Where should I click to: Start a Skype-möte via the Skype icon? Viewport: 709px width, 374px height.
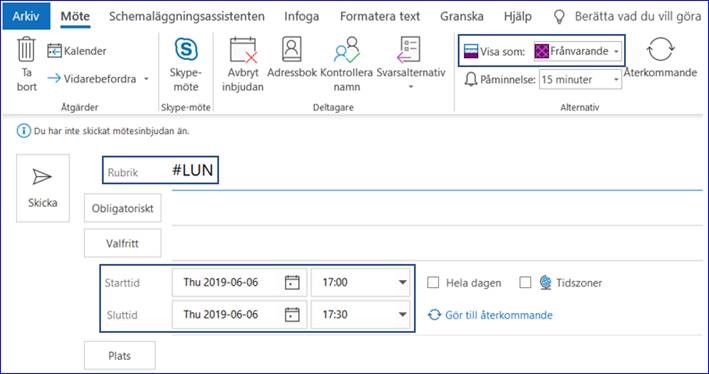click(186, 49)
